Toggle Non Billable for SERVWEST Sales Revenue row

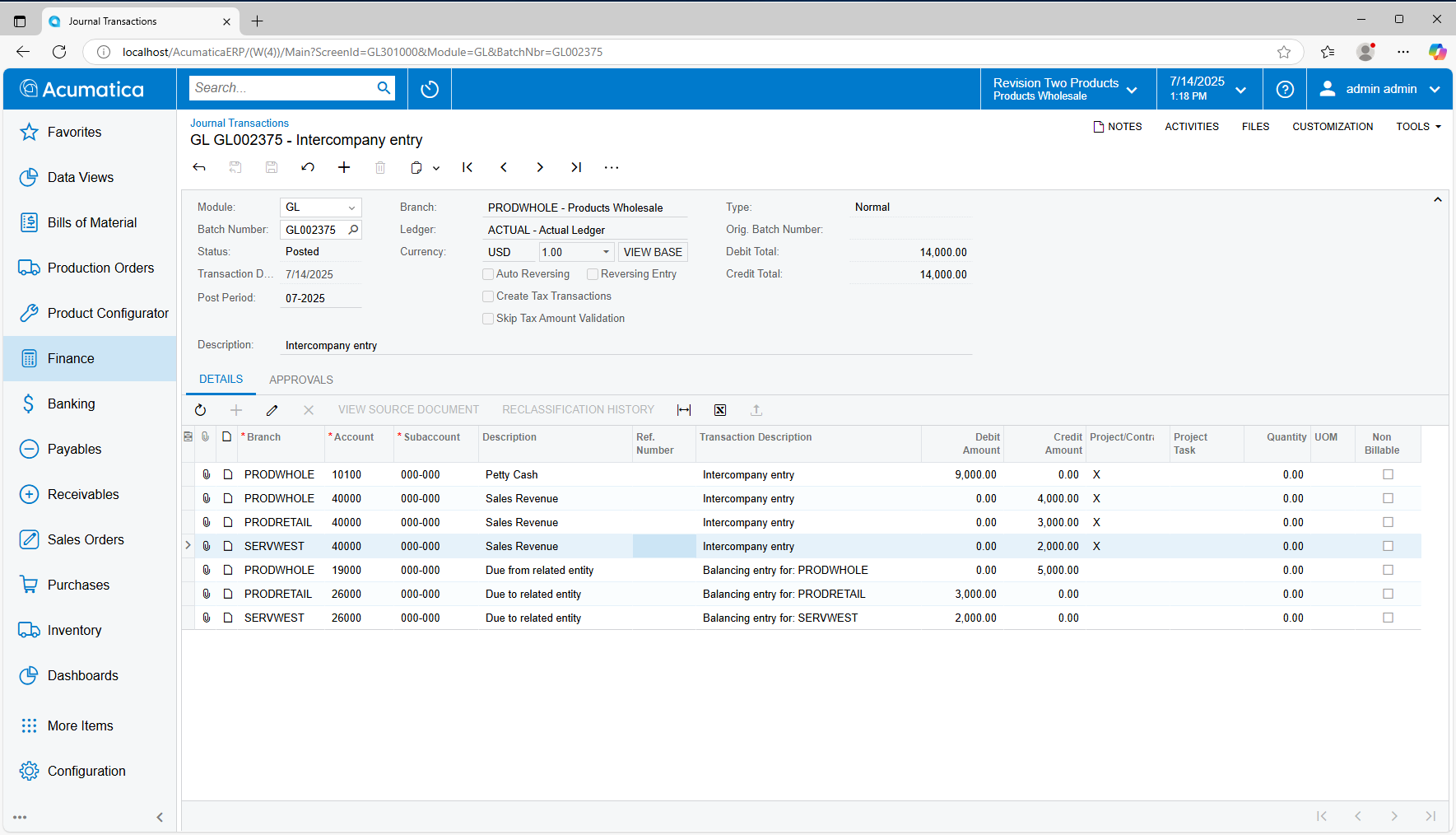pos(1388,546)
